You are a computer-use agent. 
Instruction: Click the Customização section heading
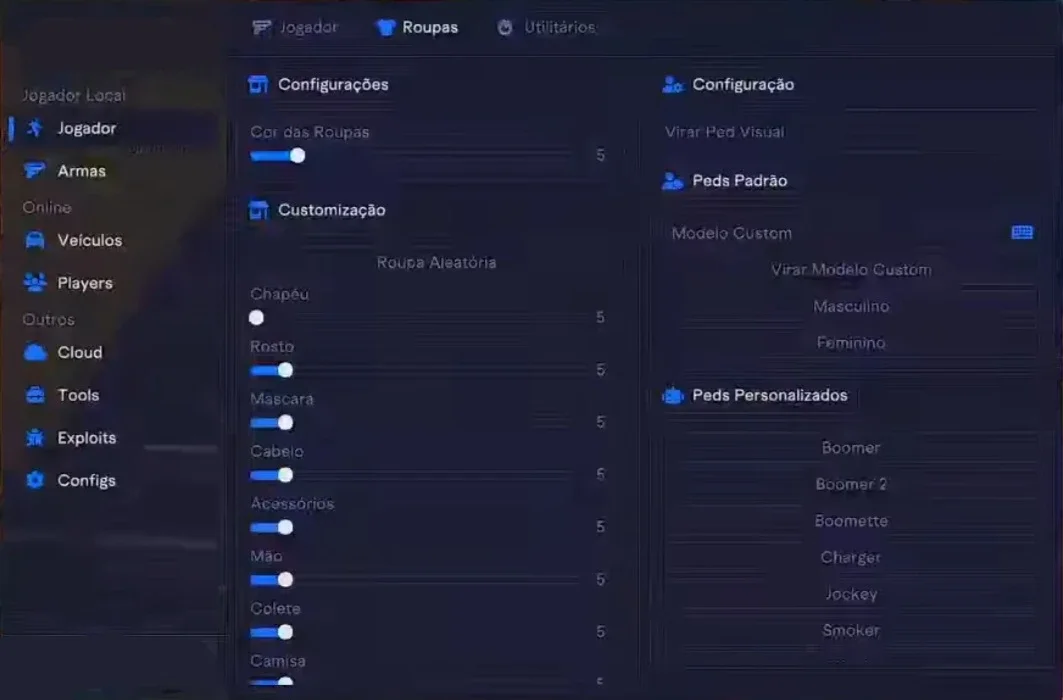click(x=332, y=210)
